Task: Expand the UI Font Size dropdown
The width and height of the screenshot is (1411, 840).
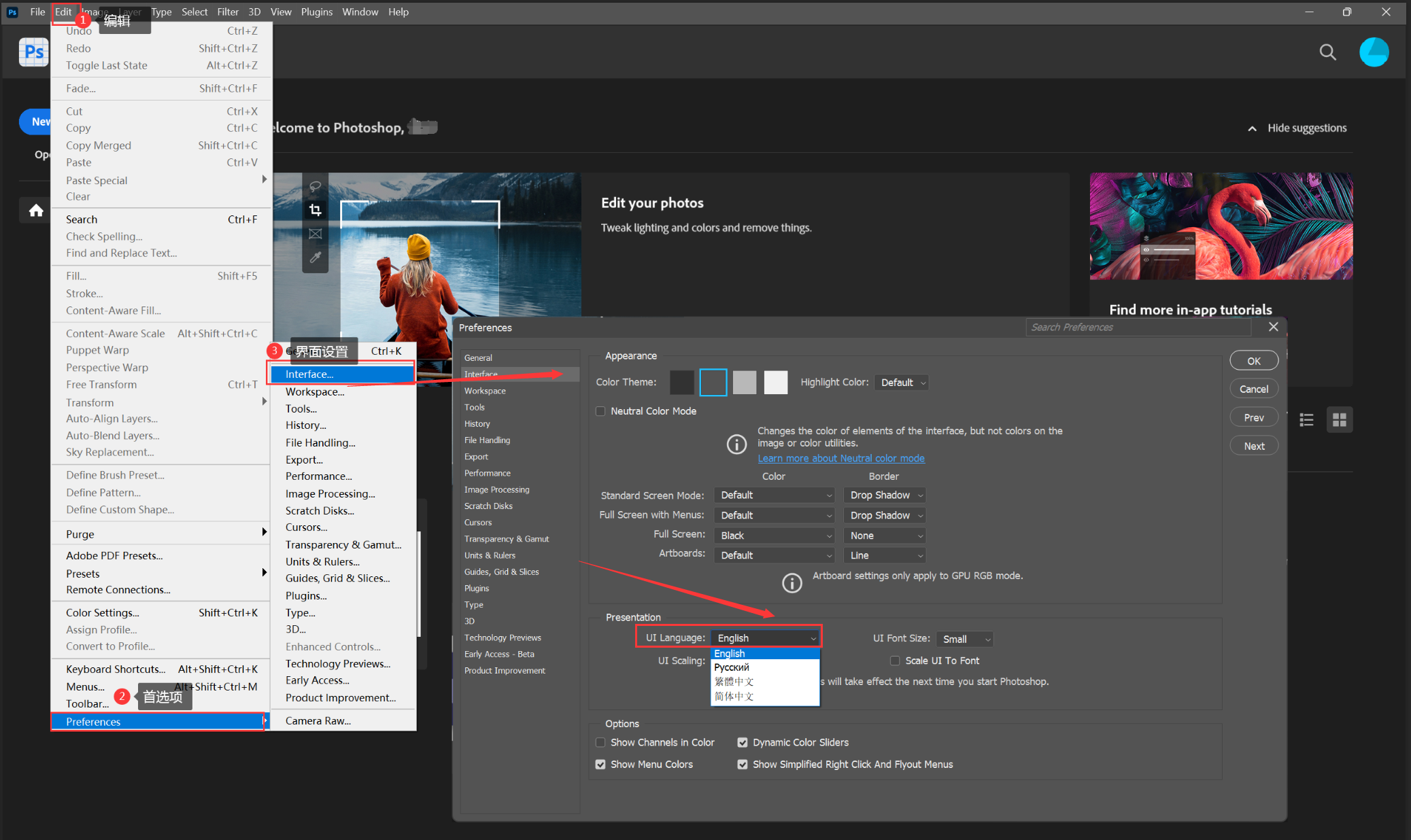Action: point(964,639)
